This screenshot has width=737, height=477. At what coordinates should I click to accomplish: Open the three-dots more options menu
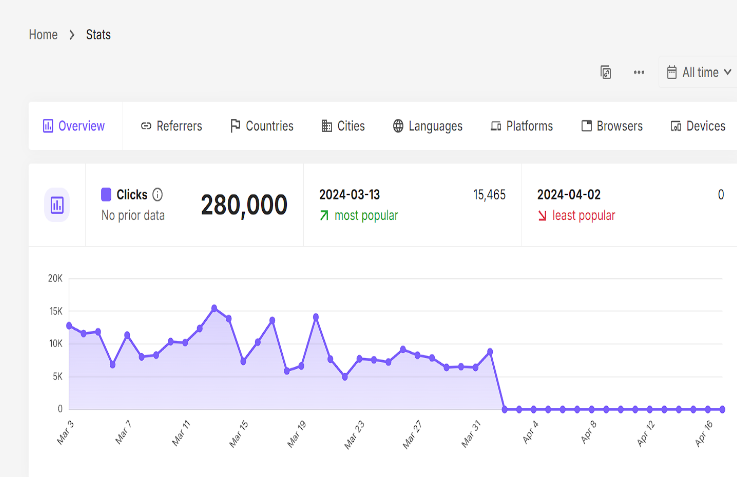[x=639, y=72]
